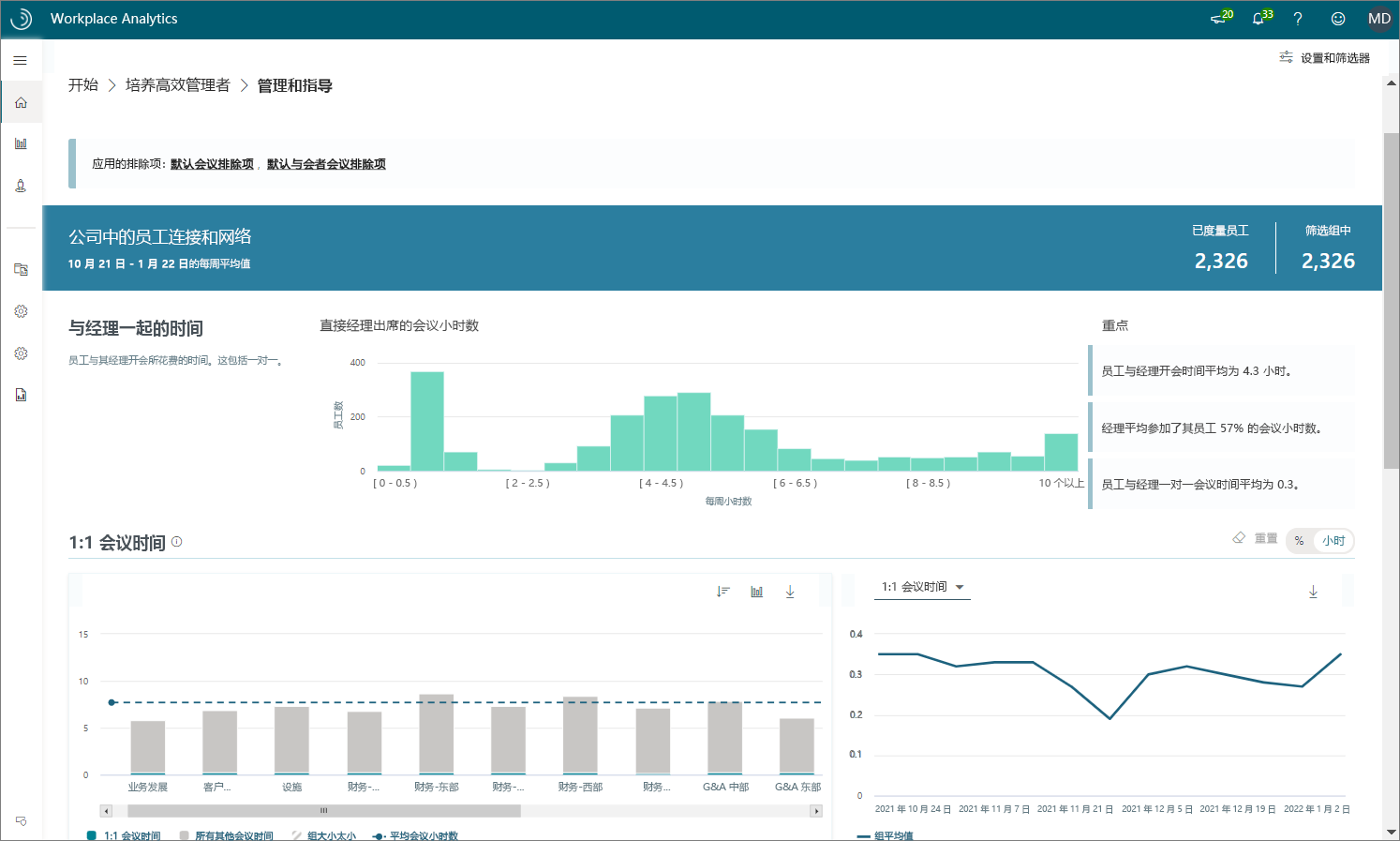Switch the unit toggle to %

coord(1299,541)
